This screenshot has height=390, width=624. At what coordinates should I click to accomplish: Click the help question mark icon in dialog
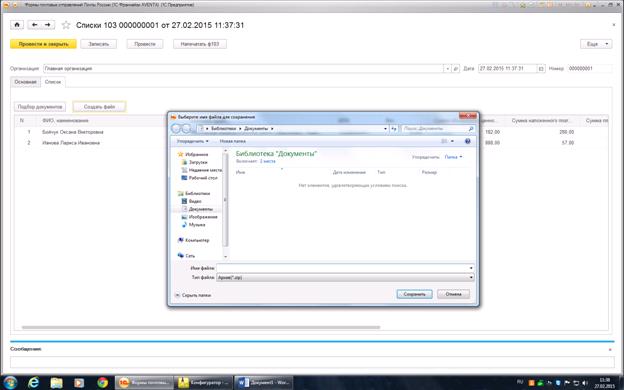tap(468, 141)
